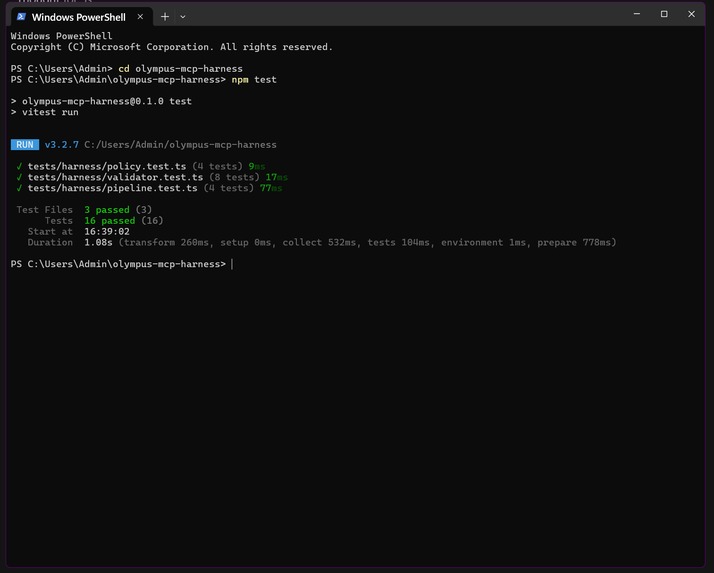Screen dimensions: 714x573
Task: Click the 77ms timing for pipeline.test.ts
Action: tap(271, 188)
